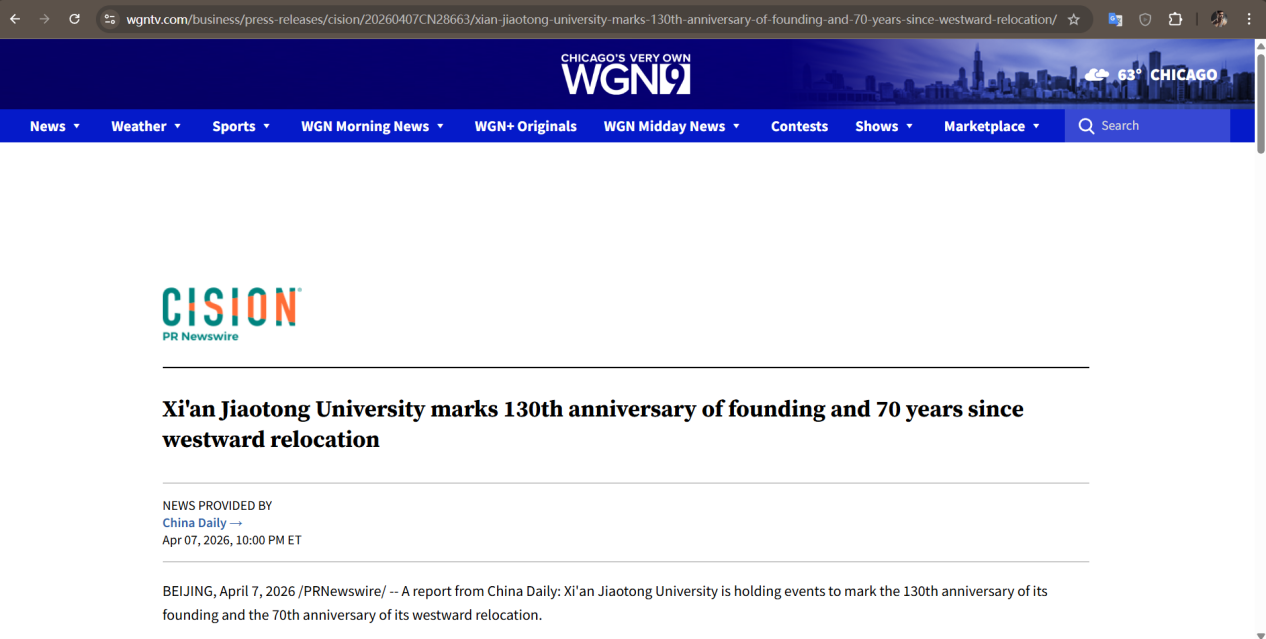
Task: Bookmark this page with star icon
Action: coord(1074,19)
